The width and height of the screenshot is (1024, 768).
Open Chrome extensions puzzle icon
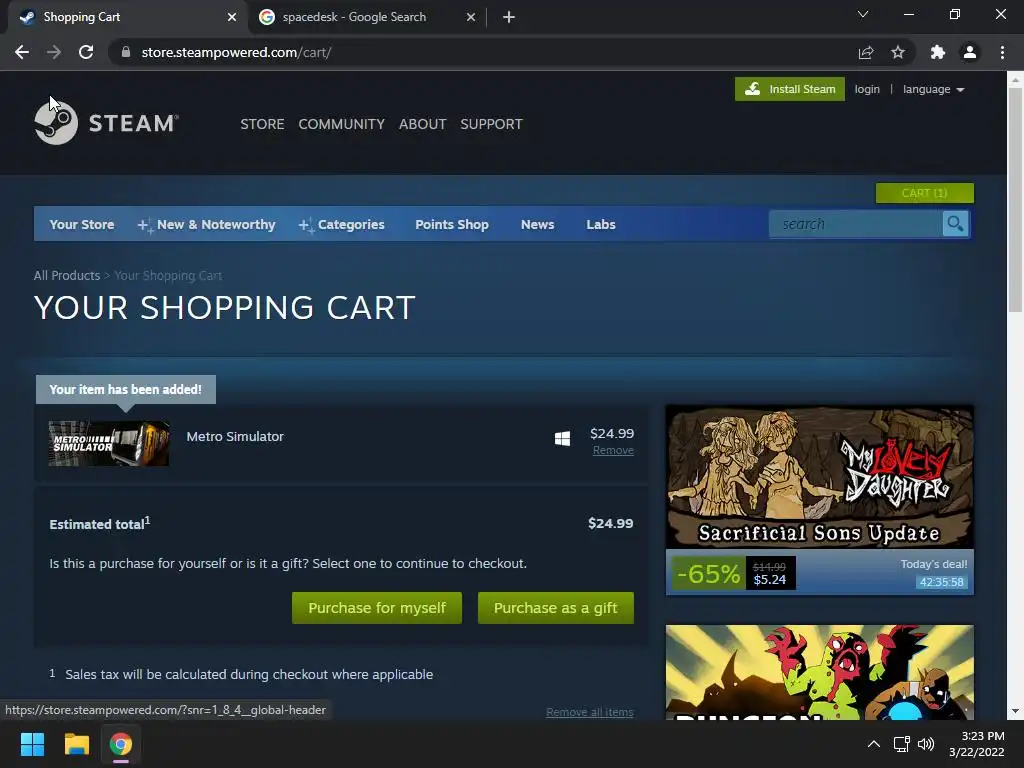(x=938, y=52)
